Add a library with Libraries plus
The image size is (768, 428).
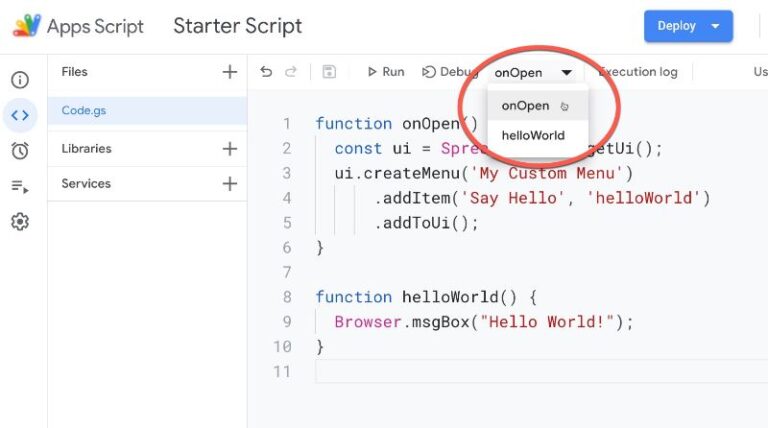(229, 148)
